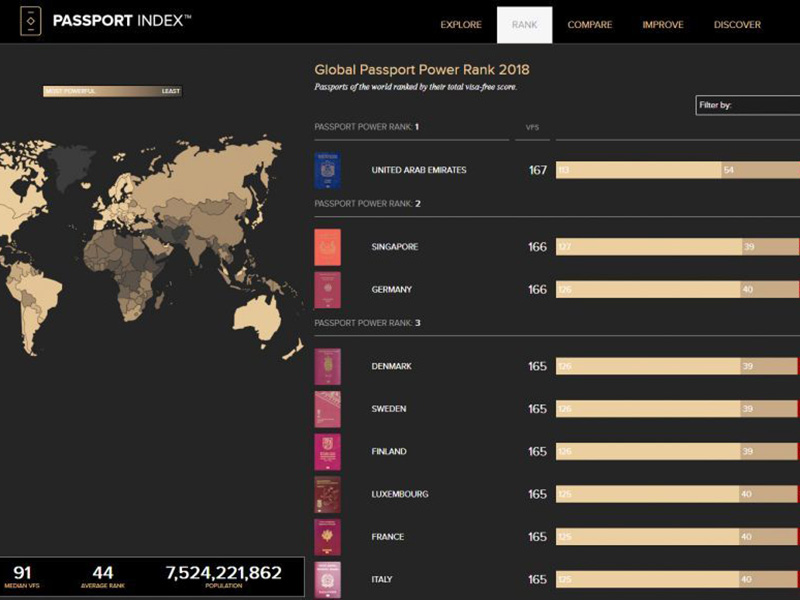Image resolution: width=800 pixels, height=600 pixels.
Task: Click Australia on the world map
Action: point(259,318)
